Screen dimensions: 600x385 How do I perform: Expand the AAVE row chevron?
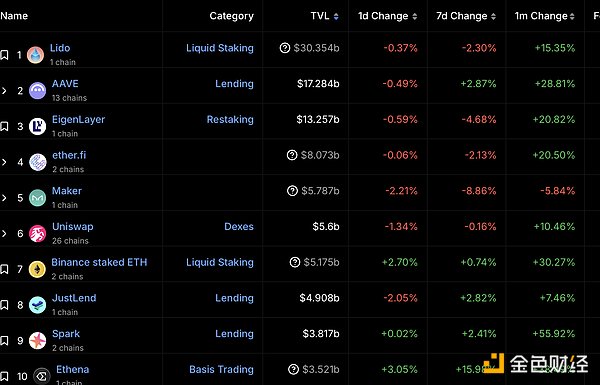click(x=4, y=91)
